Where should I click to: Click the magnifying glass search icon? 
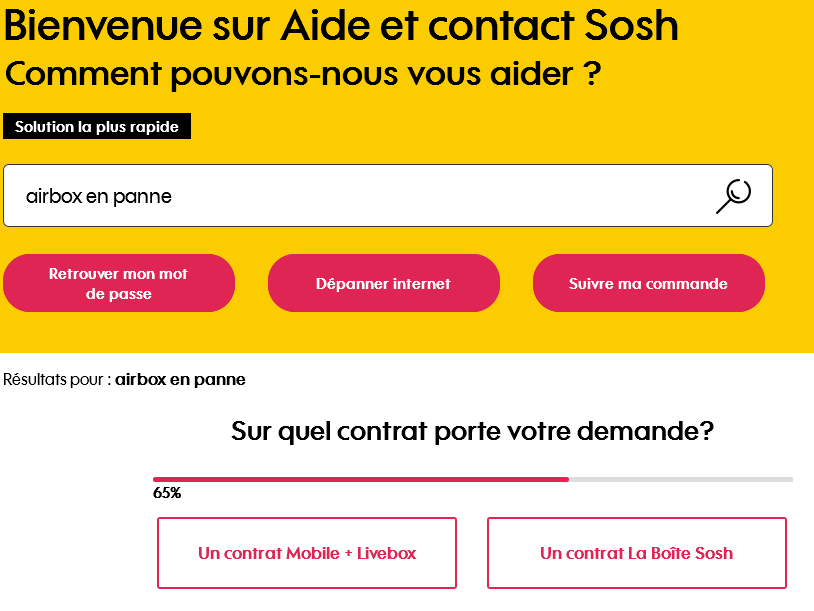click(733, 195)
